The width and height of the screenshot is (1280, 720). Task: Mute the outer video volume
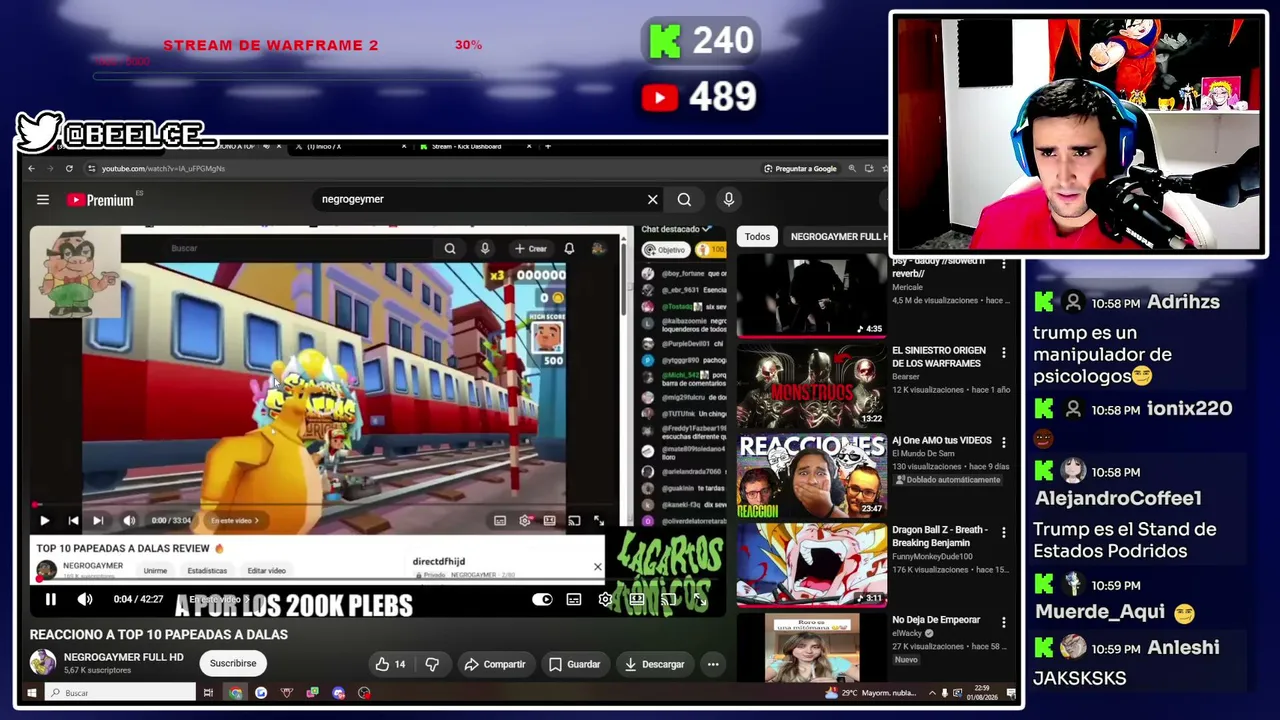tap(85, 600)
